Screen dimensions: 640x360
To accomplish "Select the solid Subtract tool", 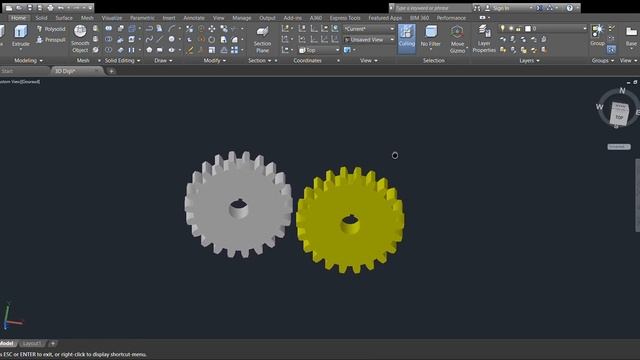I will click(109, 39).
